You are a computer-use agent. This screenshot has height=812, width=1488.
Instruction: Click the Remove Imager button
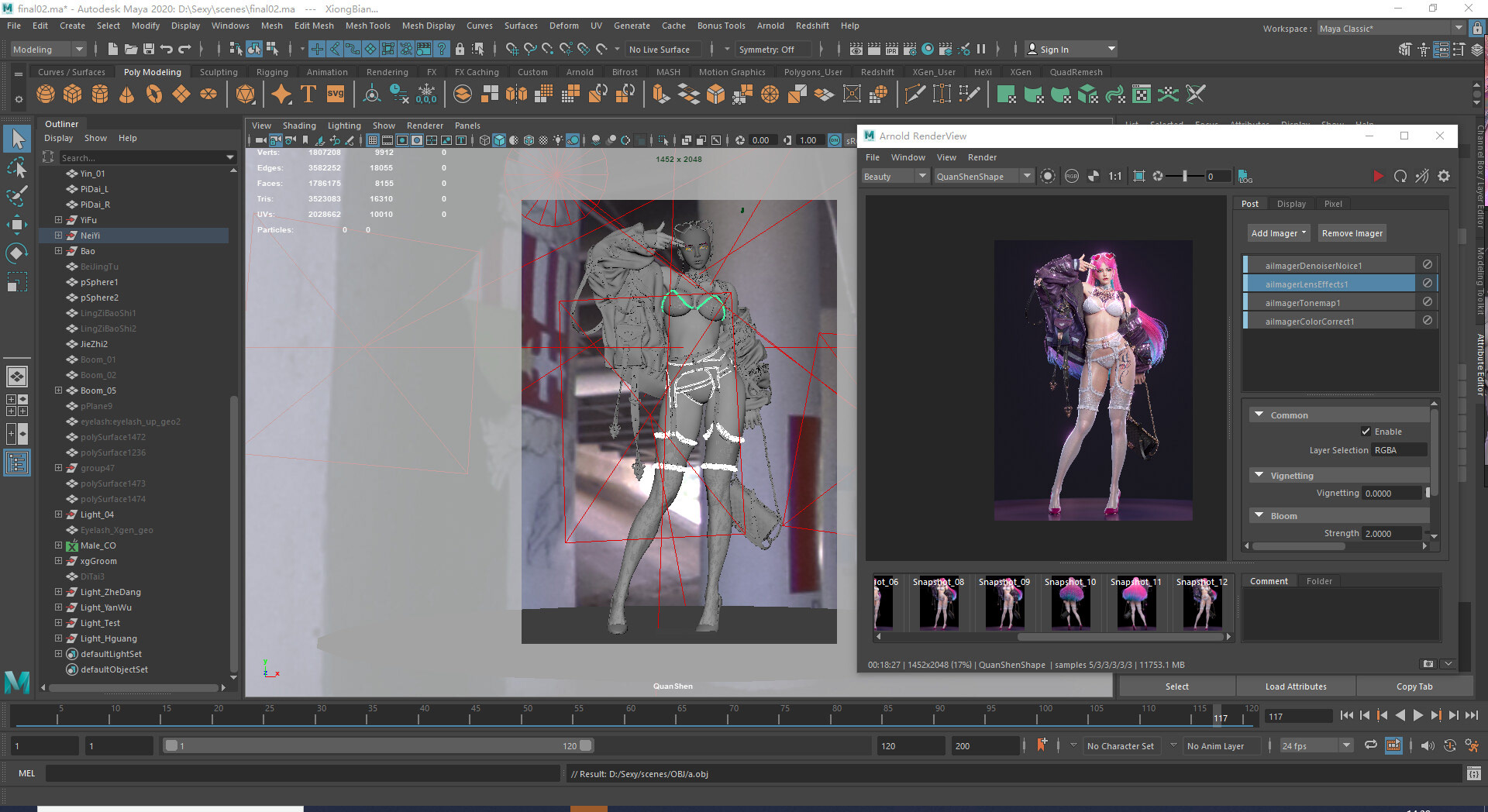pos(1352,233)
